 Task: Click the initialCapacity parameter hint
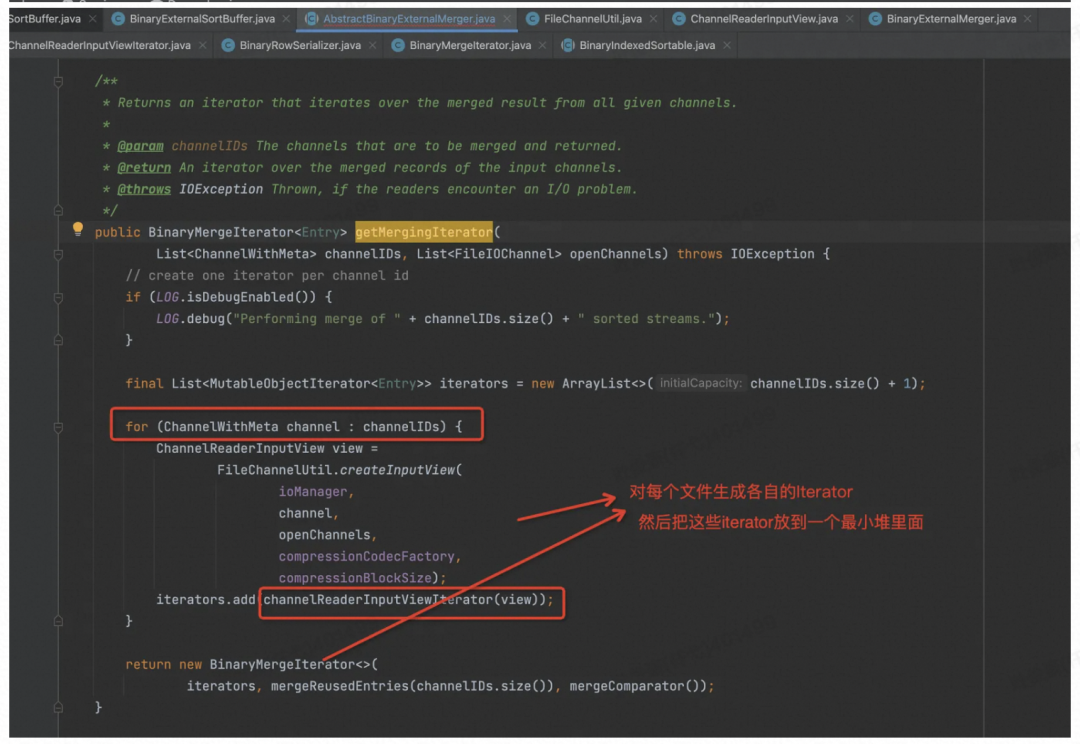(x=700, y=383)
